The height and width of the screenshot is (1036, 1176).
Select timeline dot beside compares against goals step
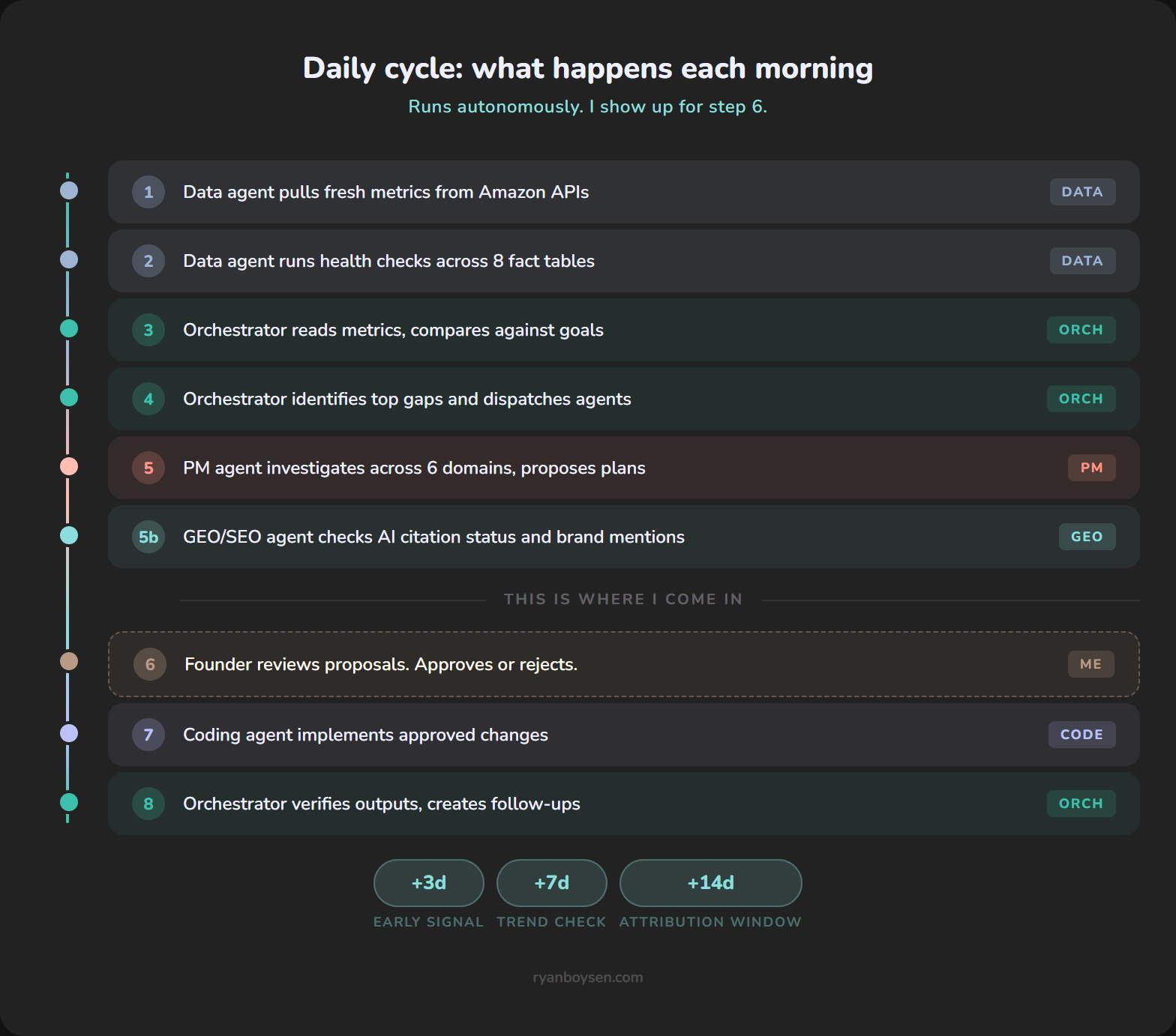(x=69, y=328)
